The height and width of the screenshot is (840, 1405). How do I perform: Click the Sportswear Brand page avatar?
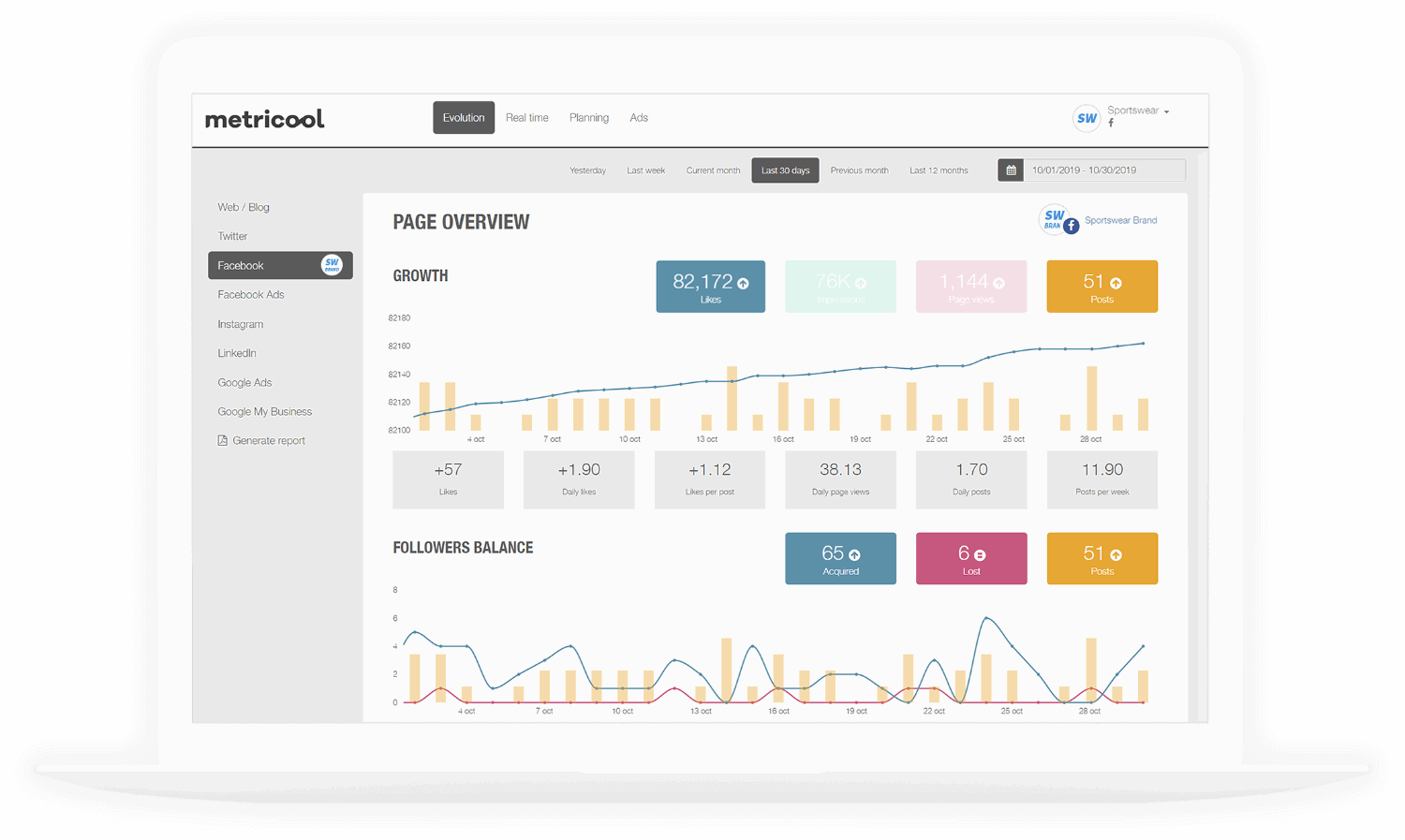1058,220
